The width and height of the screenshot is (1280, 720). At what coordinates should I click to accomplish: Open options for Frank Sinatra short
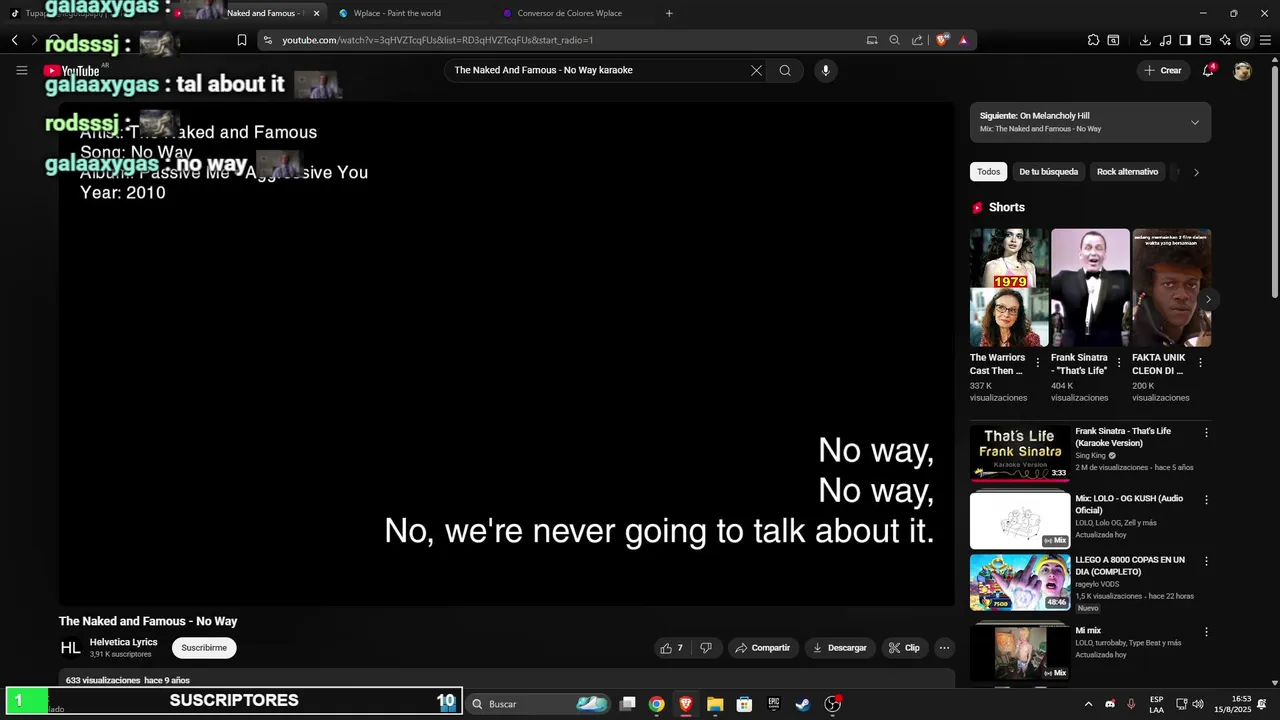coord(1119,363)
